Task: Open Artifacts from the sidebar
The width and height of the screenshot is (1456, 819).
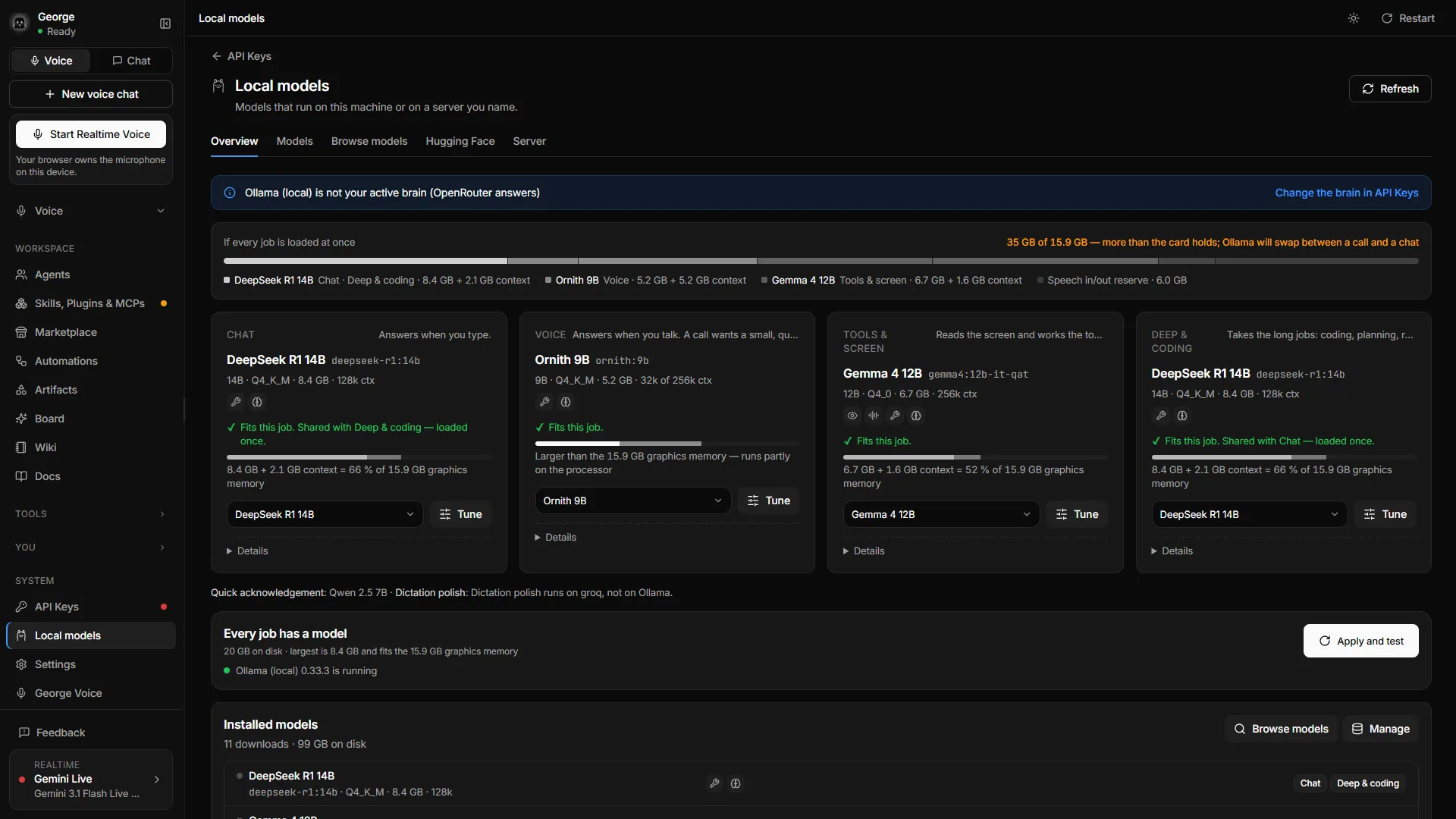Action: coord(91,390)
